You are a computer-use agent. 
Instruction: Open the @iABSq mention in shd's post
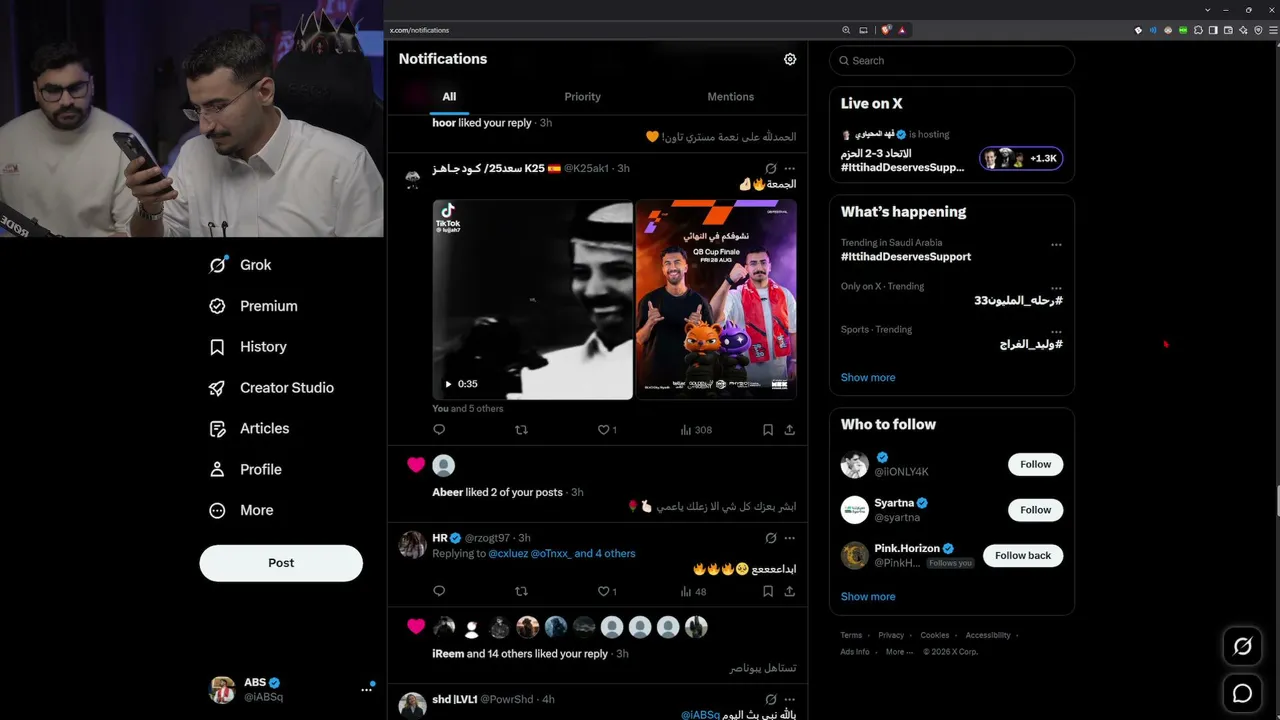(x=701, y=715)
